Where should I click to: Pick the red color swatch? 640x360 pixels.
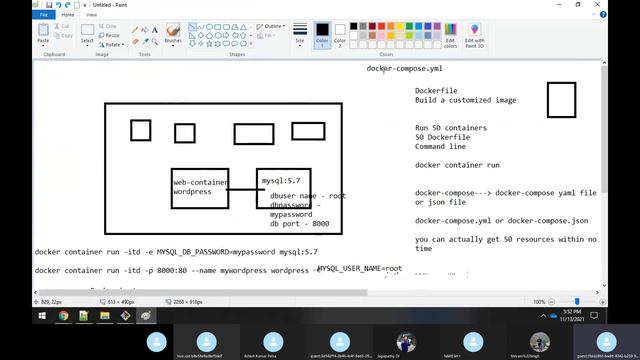(381, 26)
